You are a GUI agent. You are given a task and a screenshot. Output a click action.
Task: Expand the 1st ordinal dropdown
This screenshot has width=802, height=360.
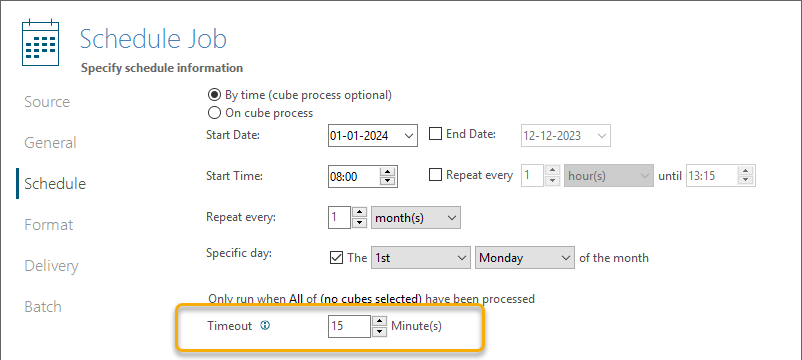click(420, 258)
